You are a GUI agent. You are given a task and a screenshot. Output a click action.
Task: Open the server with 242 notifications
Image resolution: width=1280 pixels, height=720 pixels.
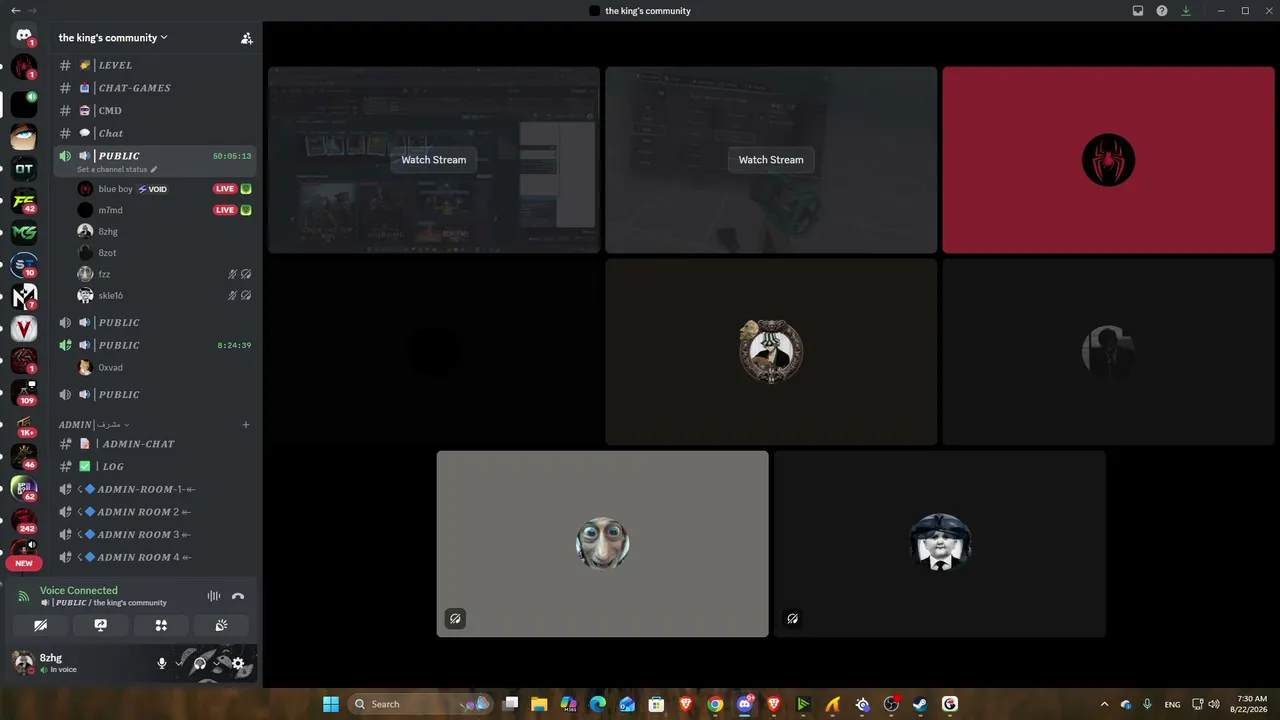(24, 521)
